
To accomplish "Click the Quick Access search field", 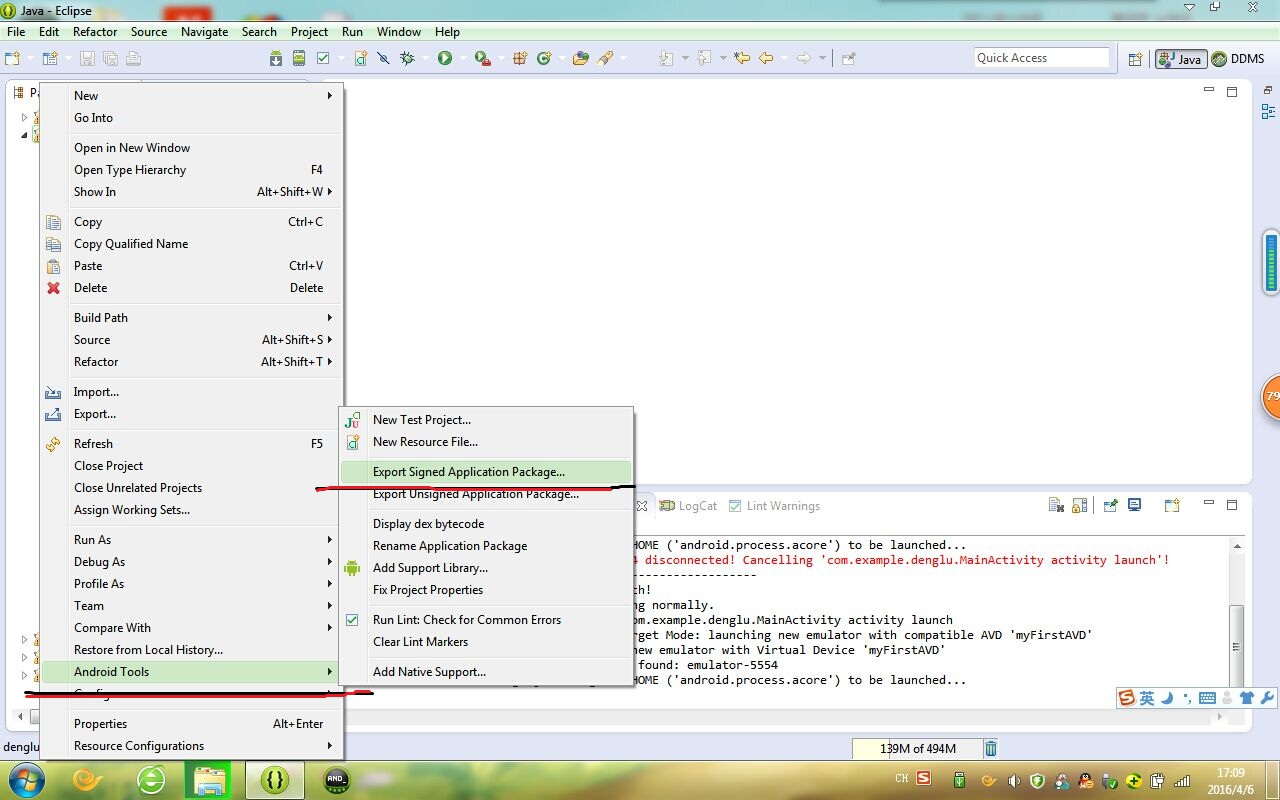I will click(1041, 58).
